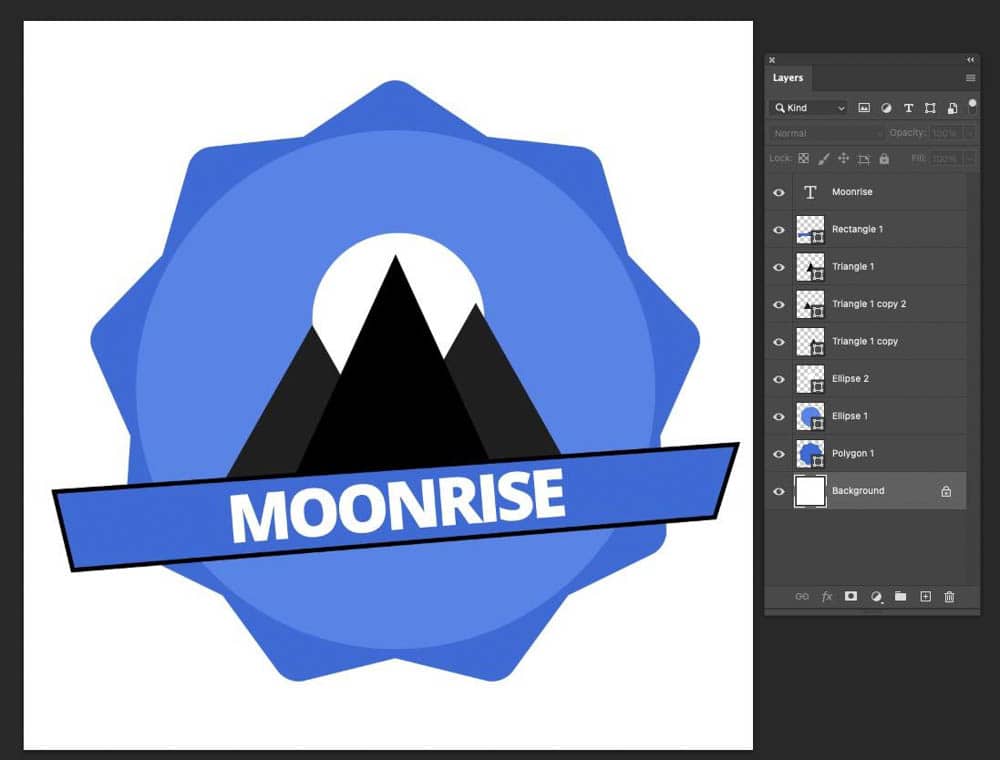Filter for pixel layers icon
Image resolution: width=1000 pixels, height=760 pixels.
pyautogui.click(x=864, y=108)
